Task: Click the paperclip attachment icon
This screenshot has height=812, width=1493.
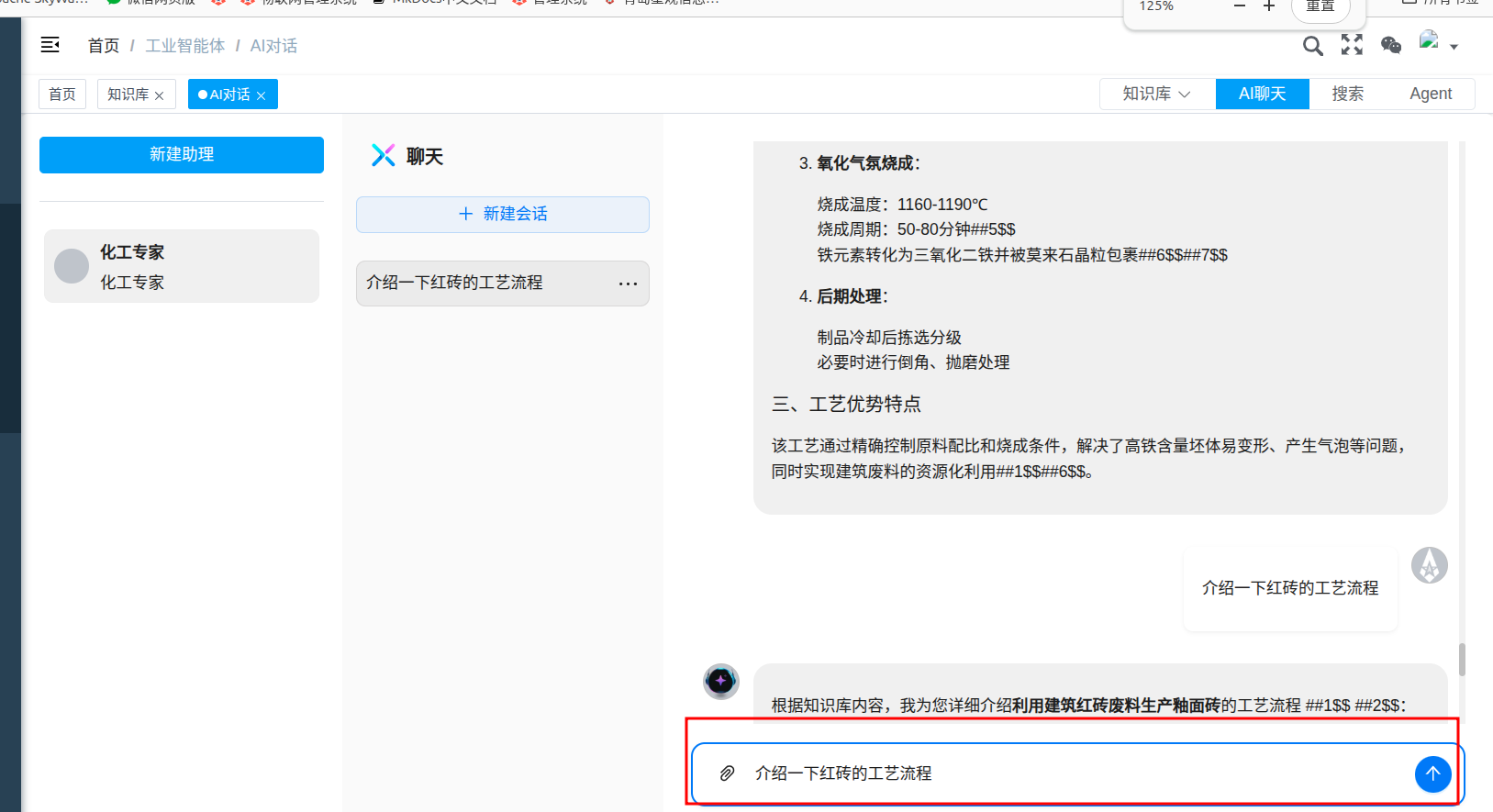Action: point(727,773)
